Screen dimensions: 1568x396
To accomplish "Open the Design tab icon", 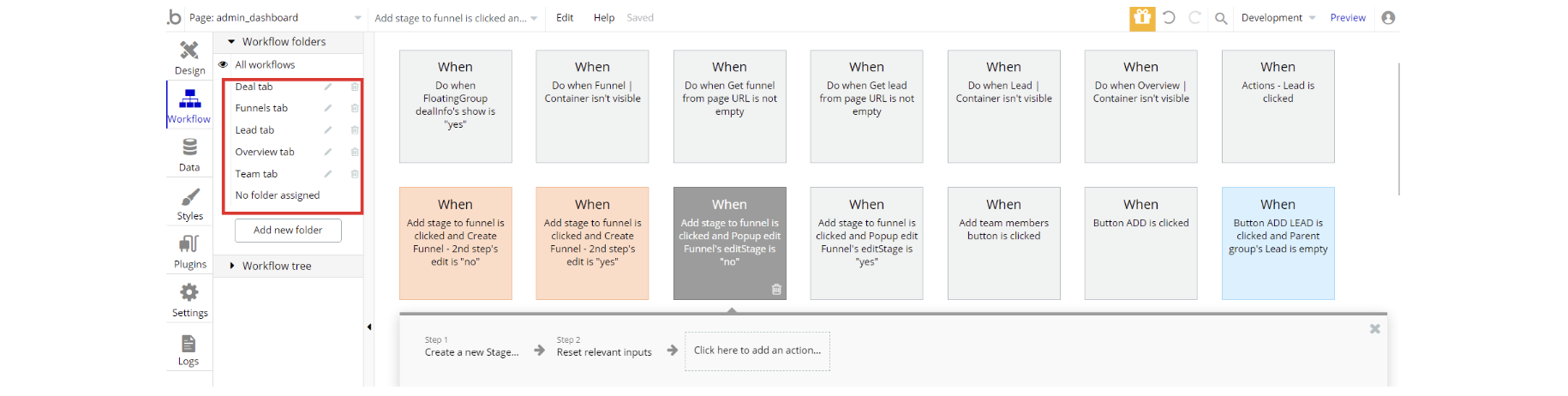I will [189, 51].
